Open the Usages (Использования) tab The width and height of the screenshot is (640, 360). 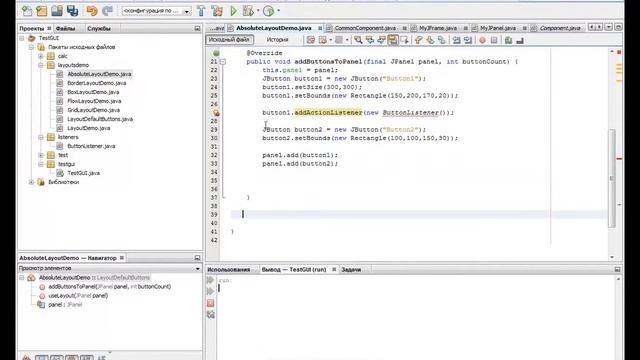[229, 269]
